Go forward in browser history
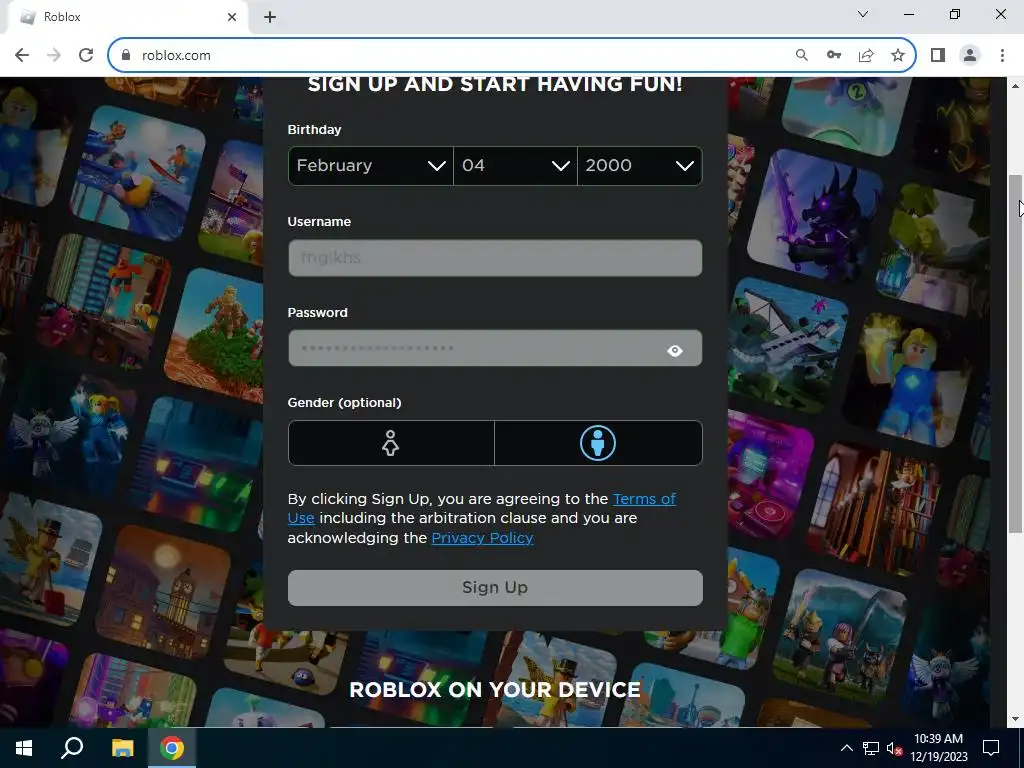This screenshot has height=768, width=1024. coord(54,56)
